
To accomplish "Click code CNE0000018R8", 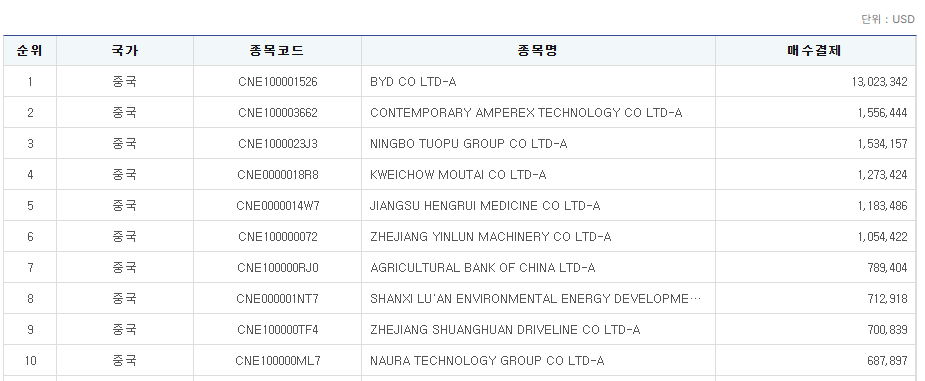I will [277, 175].
